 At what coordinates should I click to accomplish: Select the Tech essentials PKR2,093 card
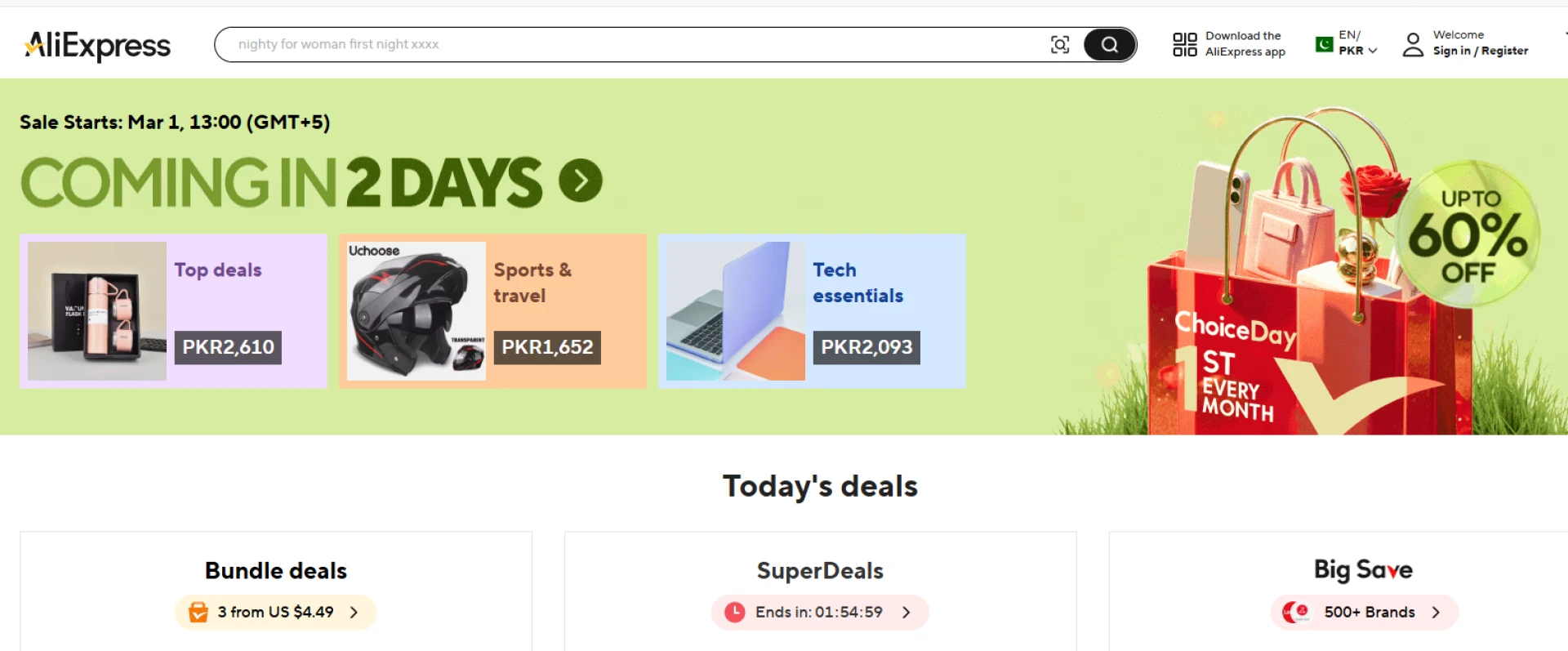812,310
